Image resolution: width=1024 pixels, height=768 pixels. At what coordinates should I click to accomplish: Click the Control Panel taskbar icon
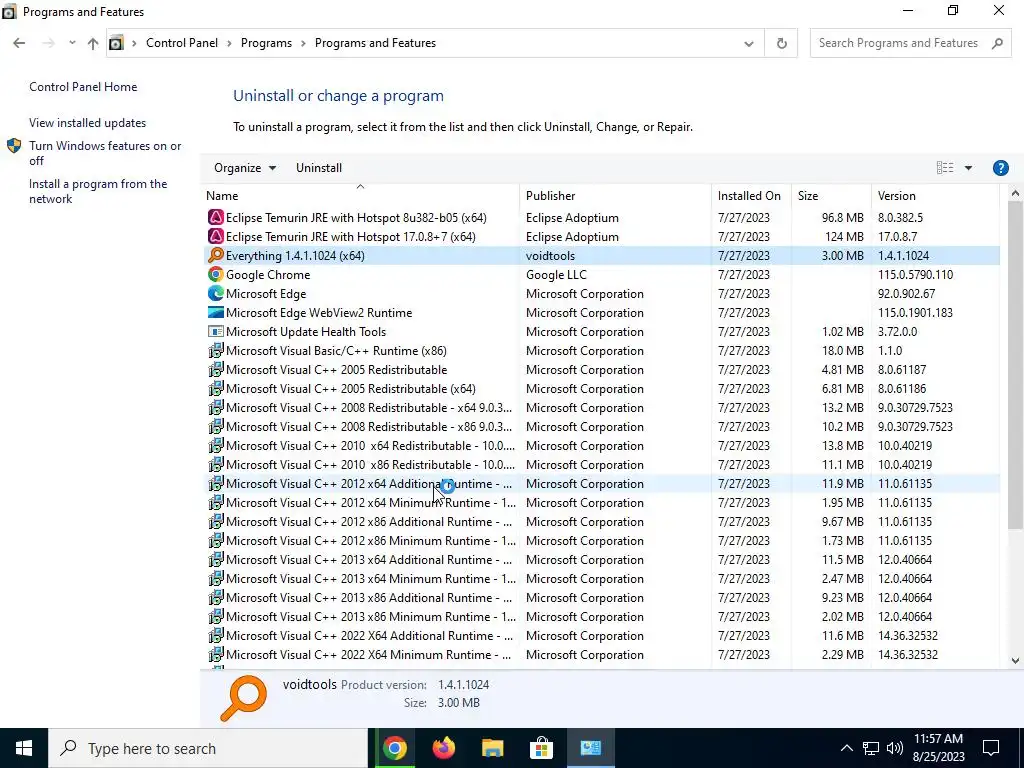coord(590,748)
